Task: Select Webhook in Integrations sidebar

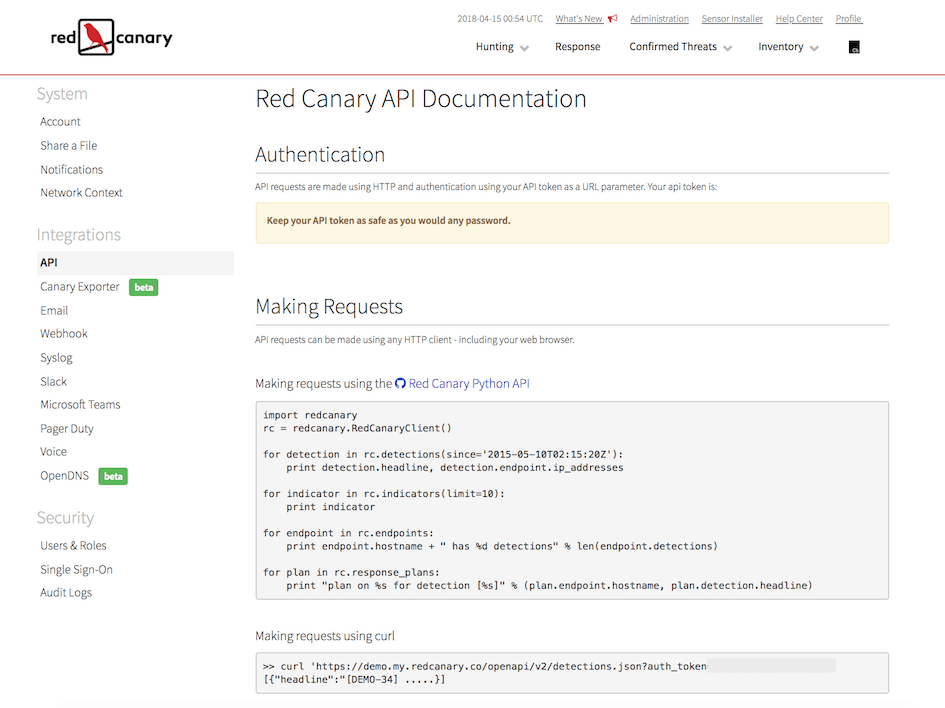Action: pyautogui.click(x=64, y=334)
